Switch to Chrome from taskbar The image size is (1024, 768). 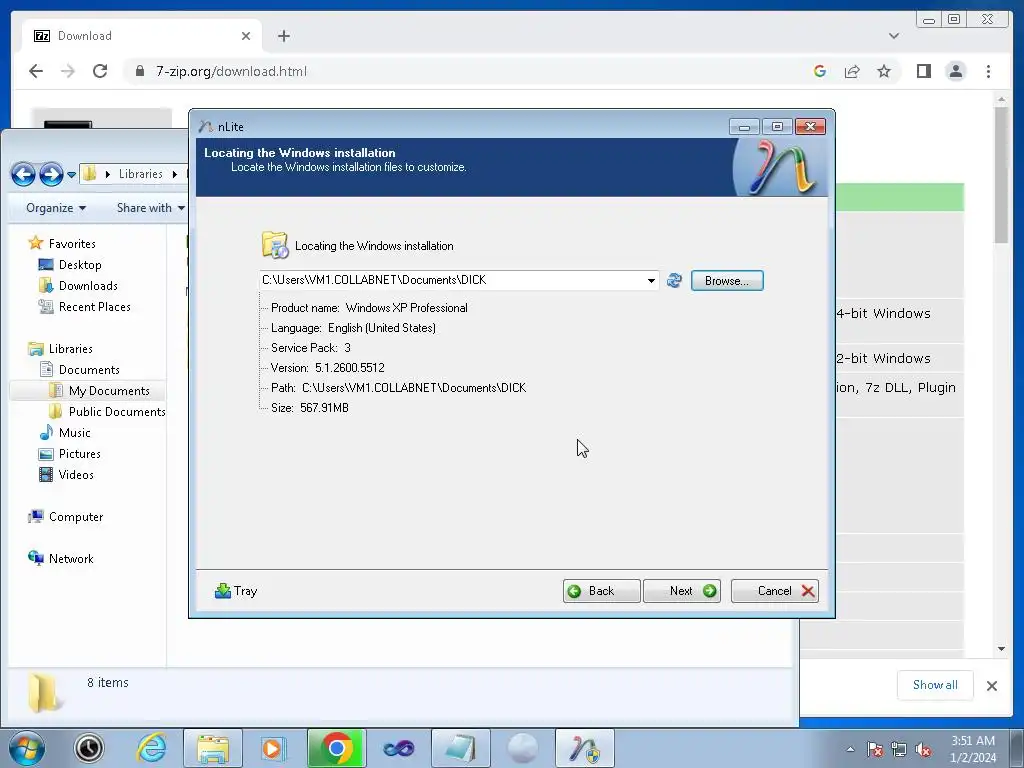(336, 748)
